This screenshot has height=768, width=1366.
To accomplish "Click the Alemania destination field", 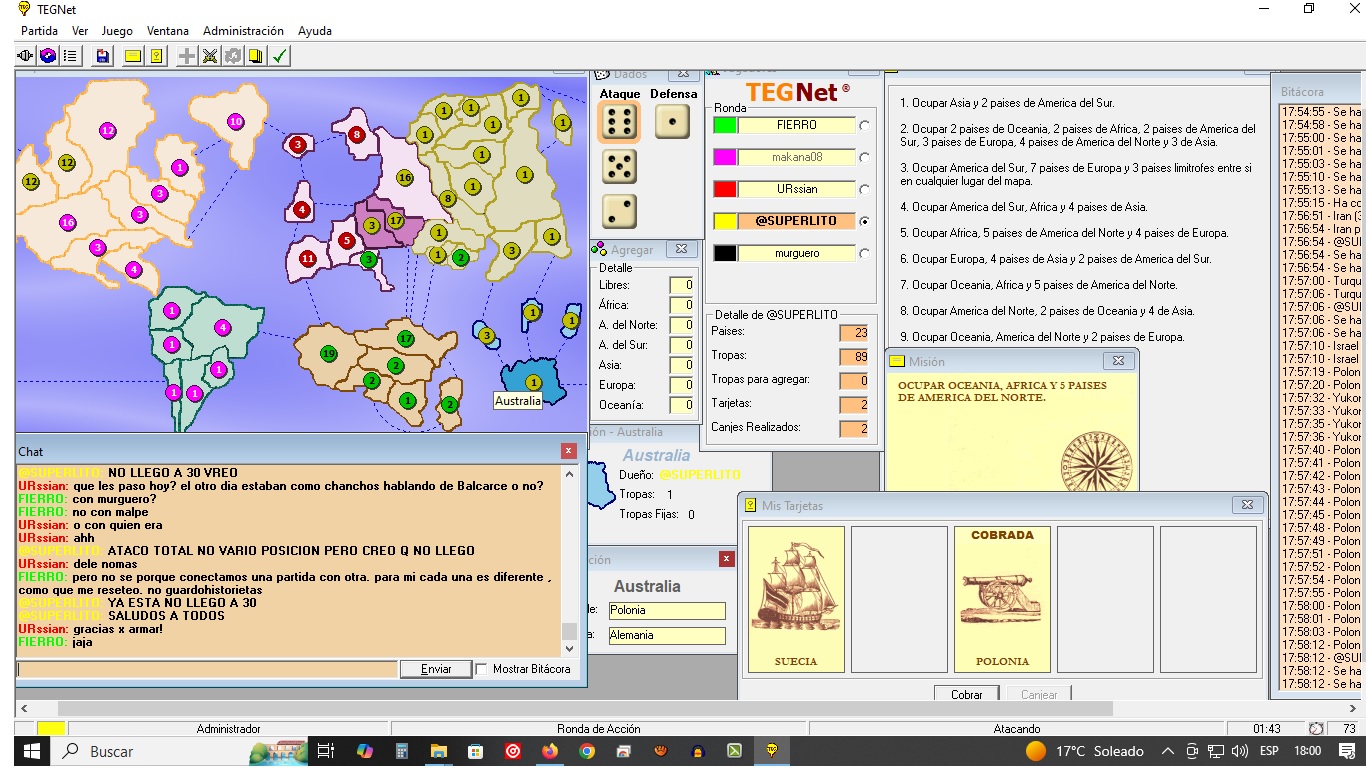I will [665, 635].
